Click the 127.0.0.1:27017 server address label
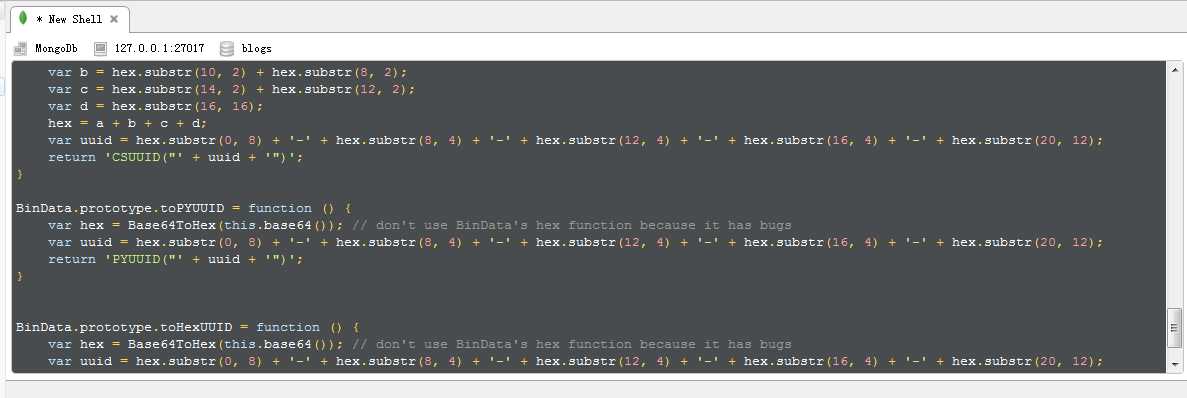Viewport: 1187px width, 398px height. pos(159,48)
